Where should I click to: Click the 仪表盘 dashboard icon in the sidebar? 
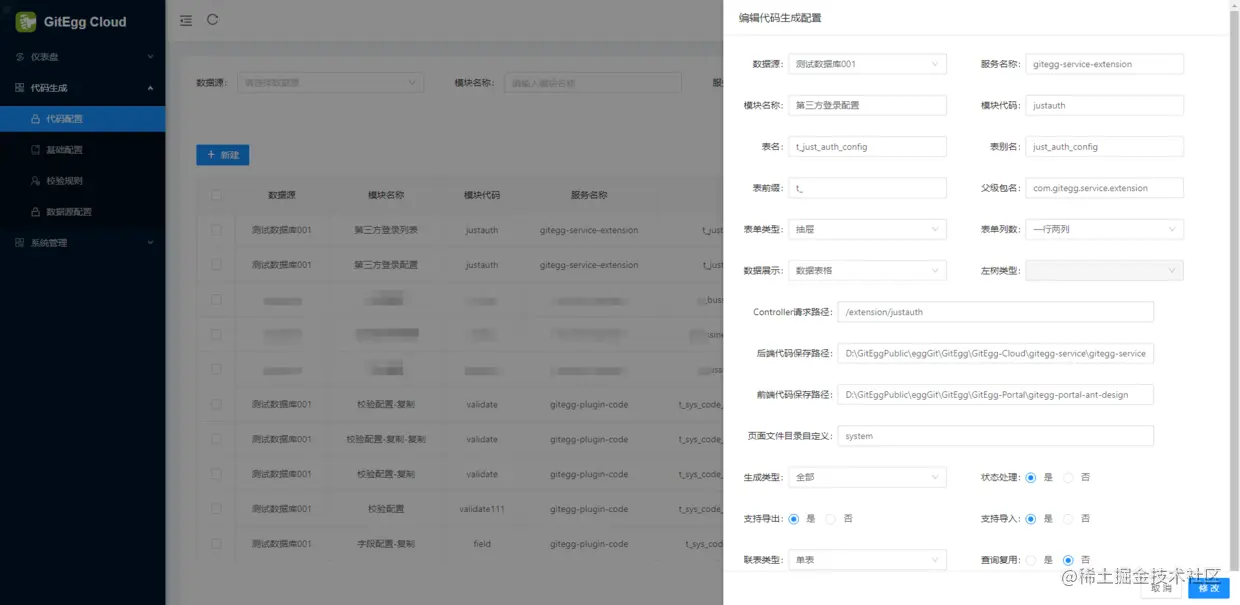pos(20,57)
